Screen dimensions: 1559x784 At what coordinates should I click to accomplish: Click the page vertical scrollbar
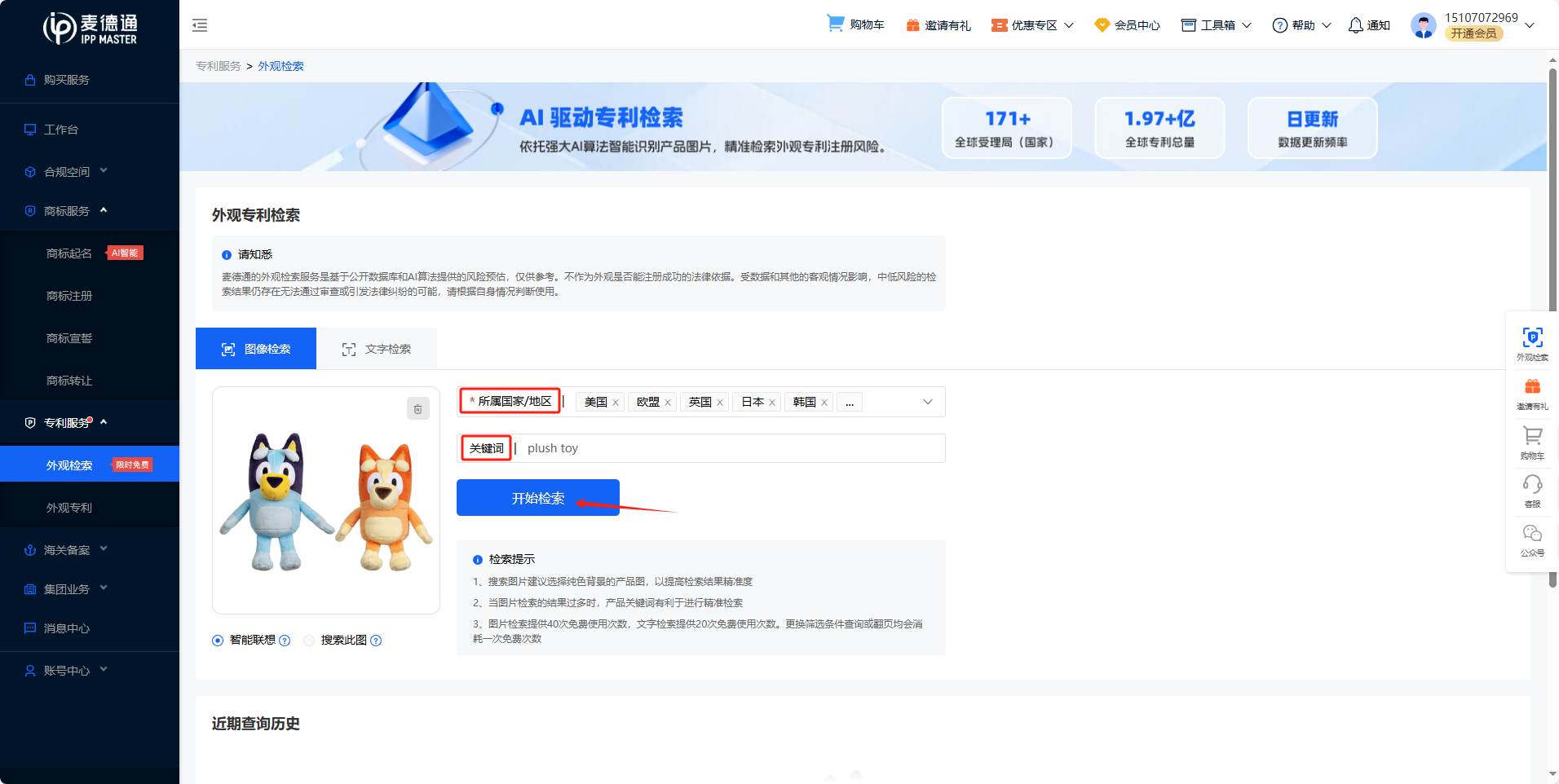1552,326
